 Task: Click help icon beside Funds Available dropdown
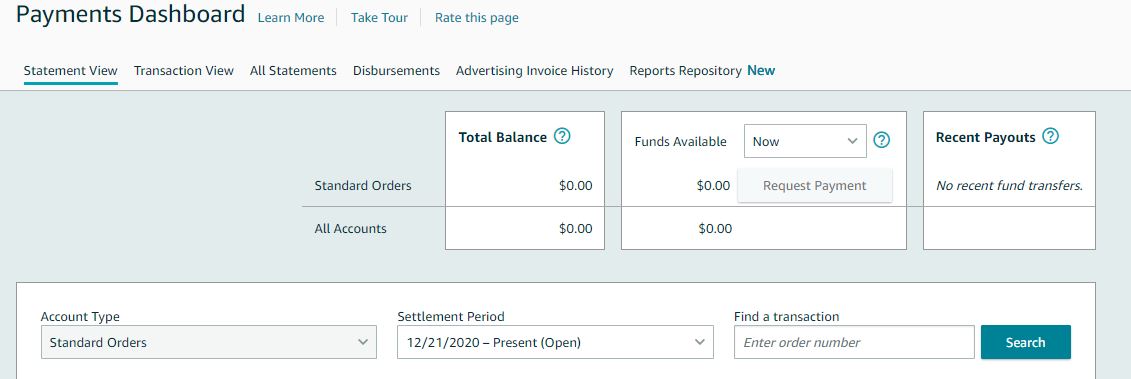click(x=881, y=140)
